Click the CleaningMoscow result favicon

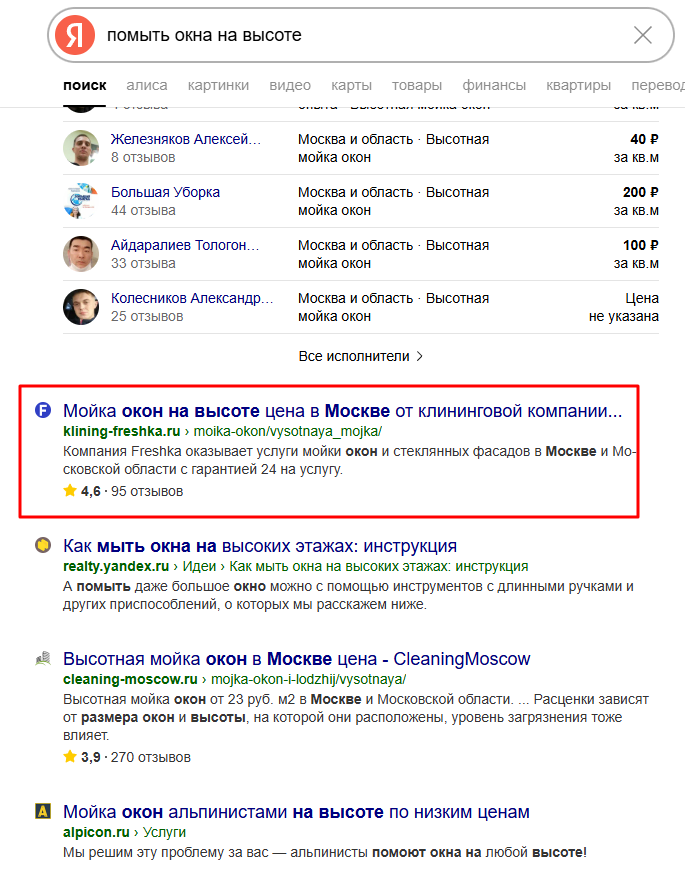click(43, 658)
